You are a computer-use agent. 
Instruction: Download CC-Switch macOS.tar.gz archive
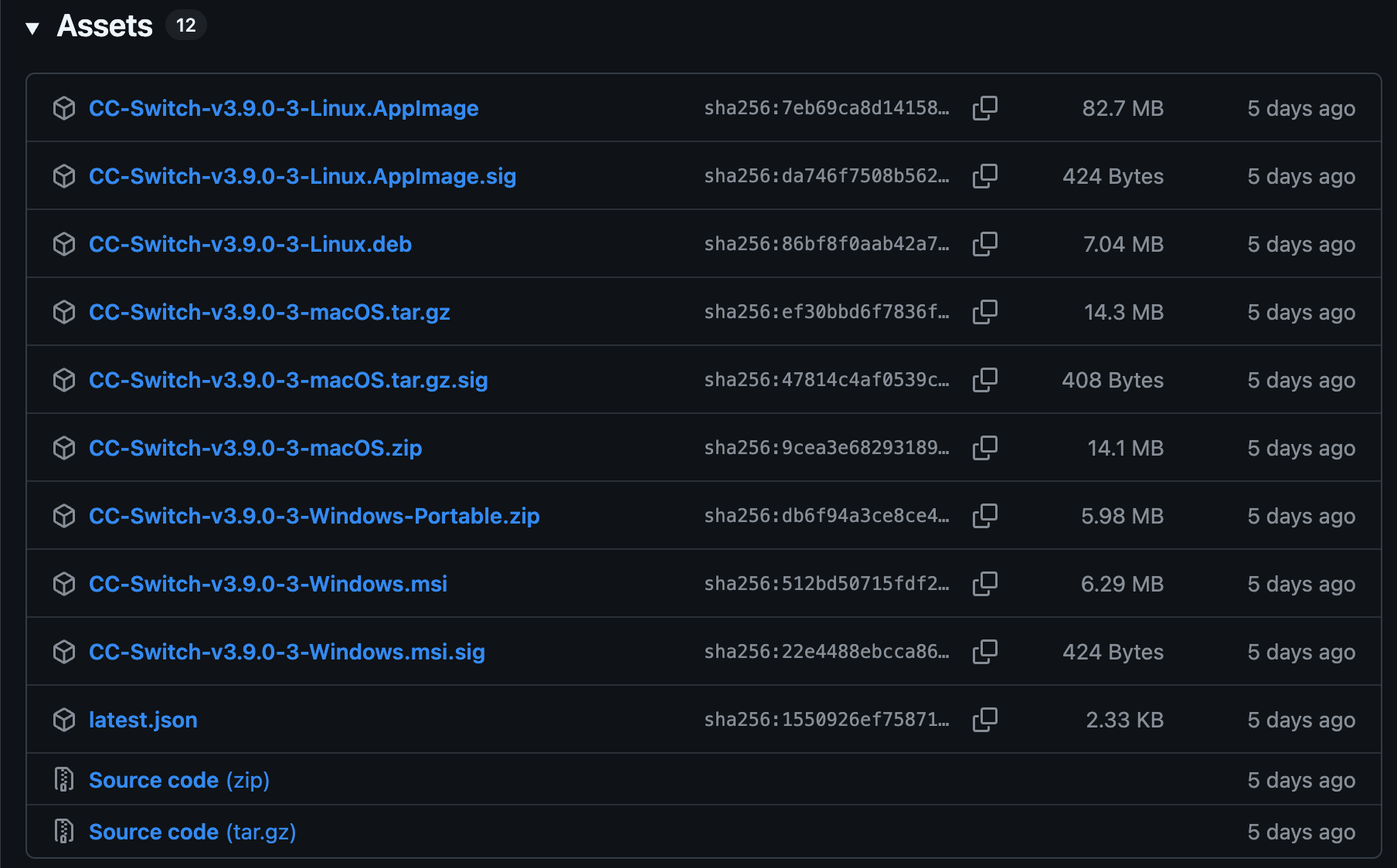point(269,312)
